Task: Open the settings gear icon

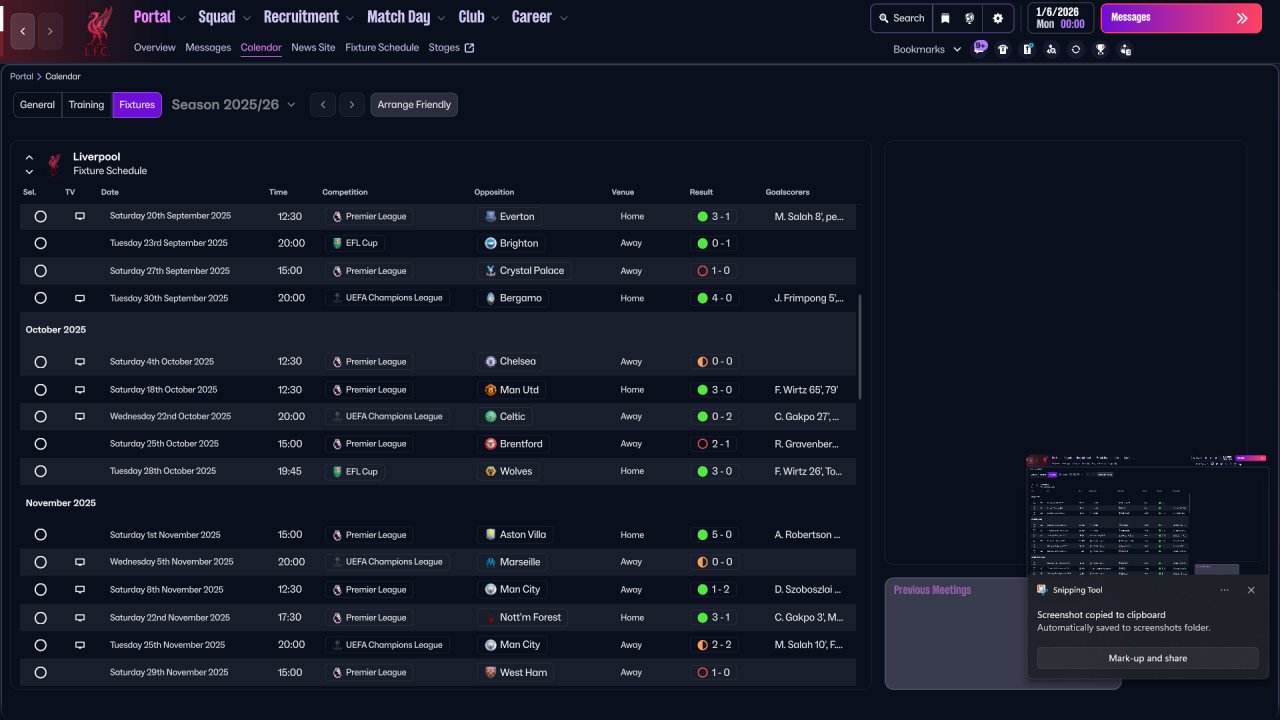Action: tap(997, 18)
